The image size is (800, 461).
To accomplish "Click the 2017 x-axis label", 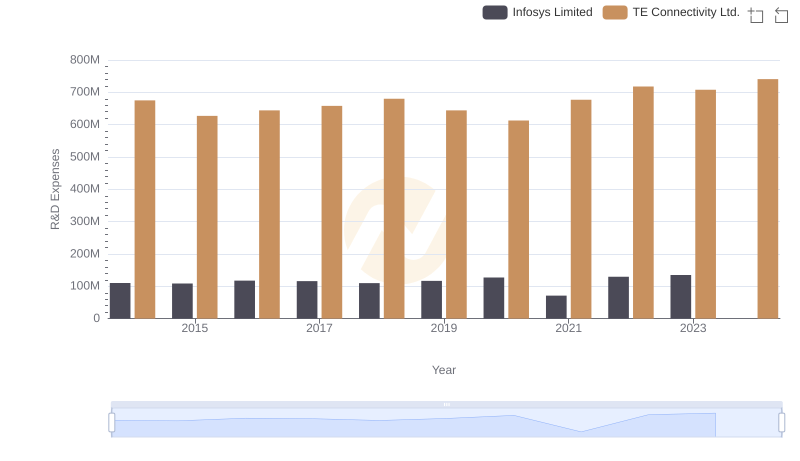I will tap(319, 328).
